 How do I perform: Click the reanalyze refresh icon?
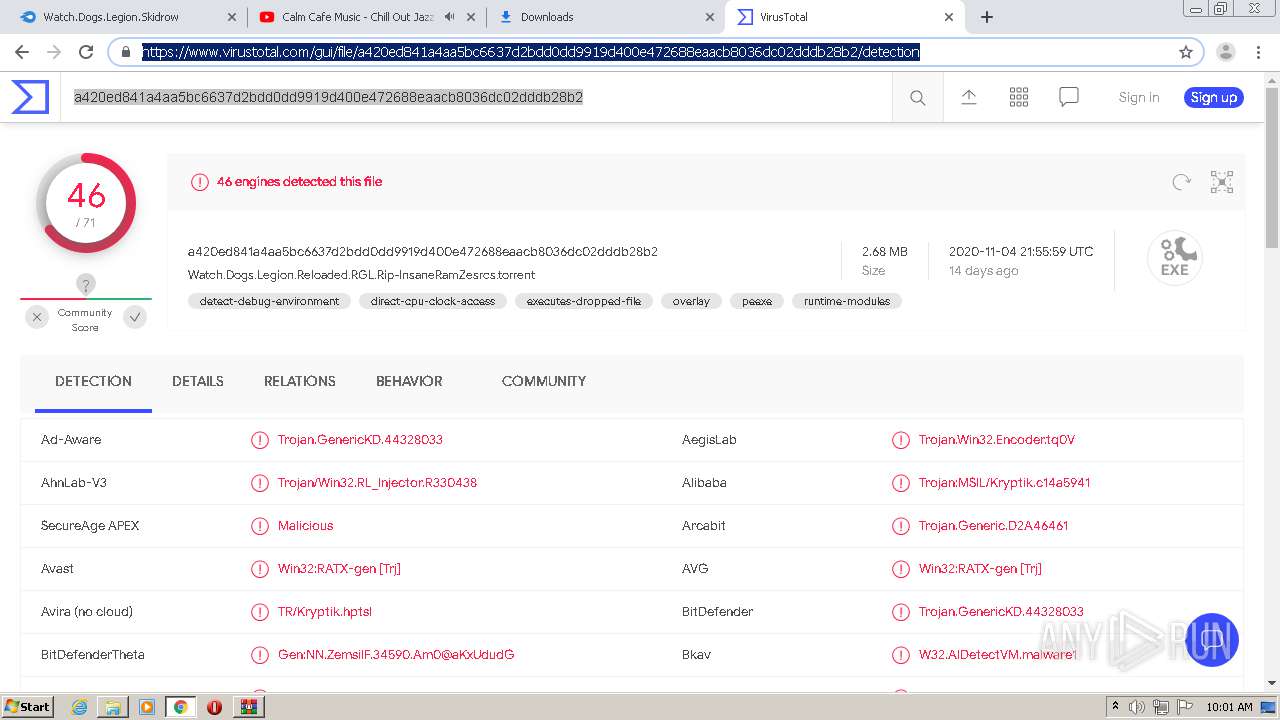1181,182
